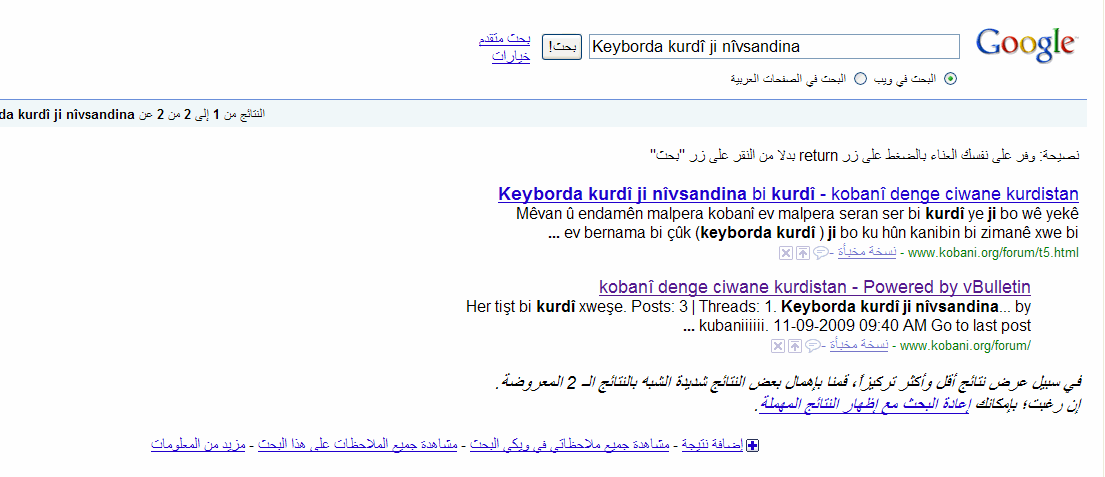
Task: Click إعادة البحث مع إظهار النتائج المهملة link
Action: (x=865, y=405)
